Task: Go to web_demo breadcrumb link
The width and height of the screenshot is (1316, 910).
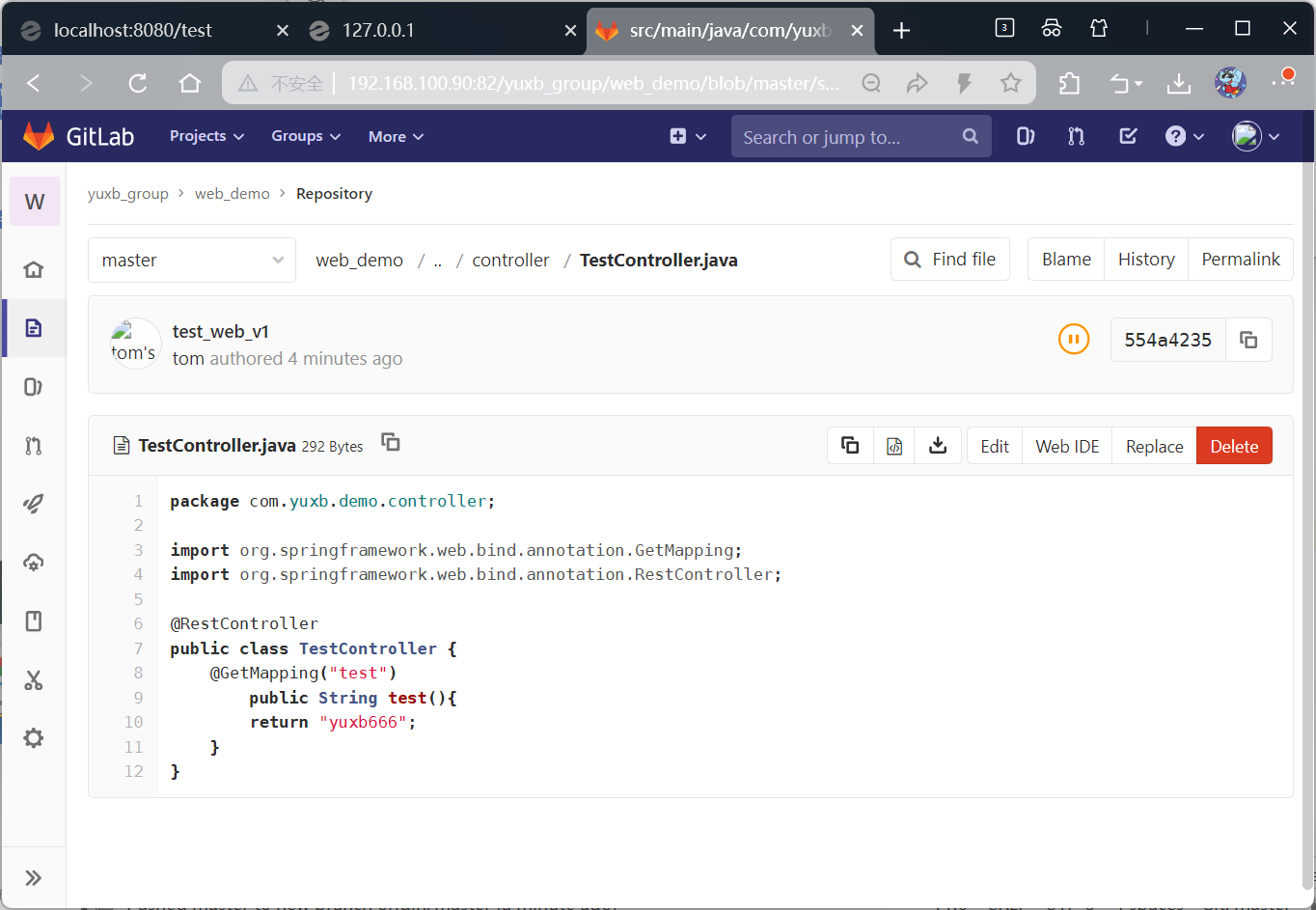Action: click(233, 194)
